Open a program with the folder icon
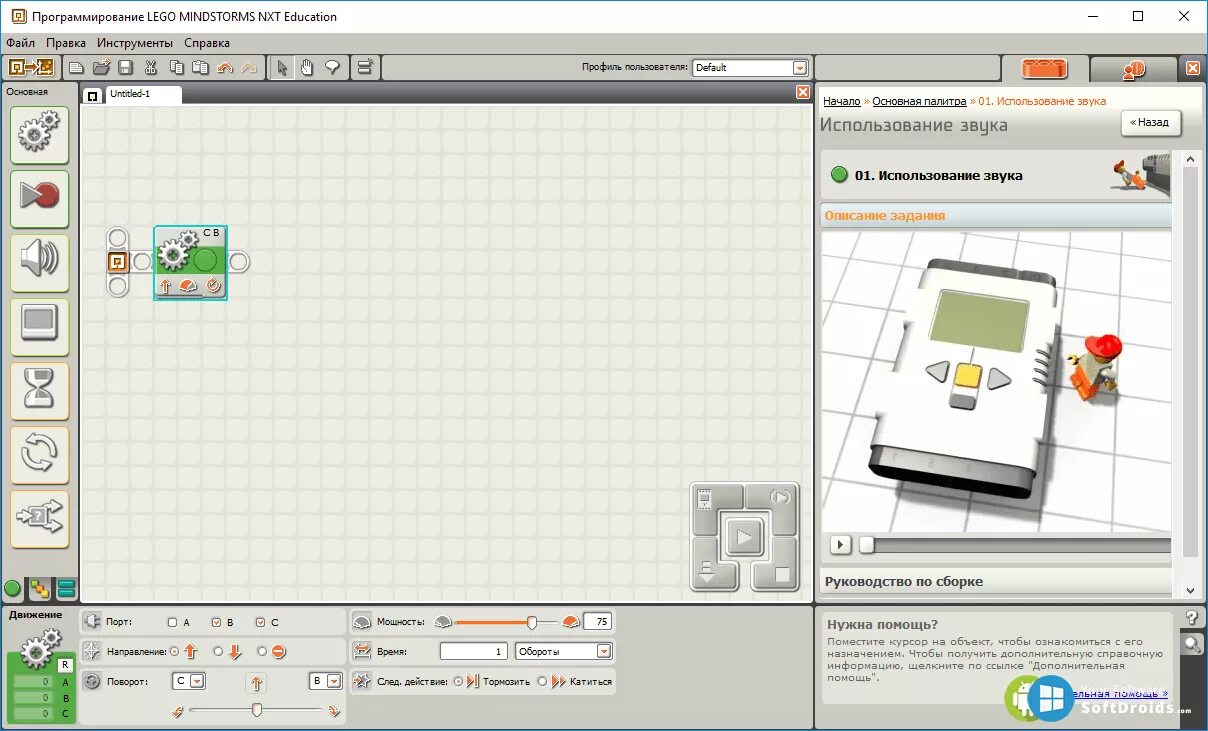 pos(101,67)
